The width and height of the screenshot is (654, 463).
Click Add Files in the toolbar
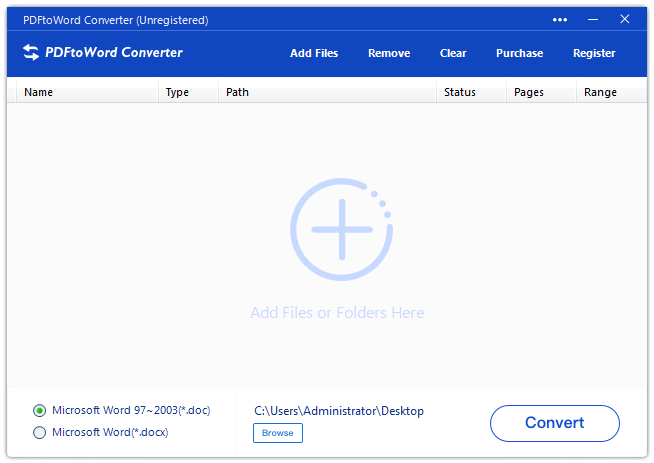pos(314,53)
